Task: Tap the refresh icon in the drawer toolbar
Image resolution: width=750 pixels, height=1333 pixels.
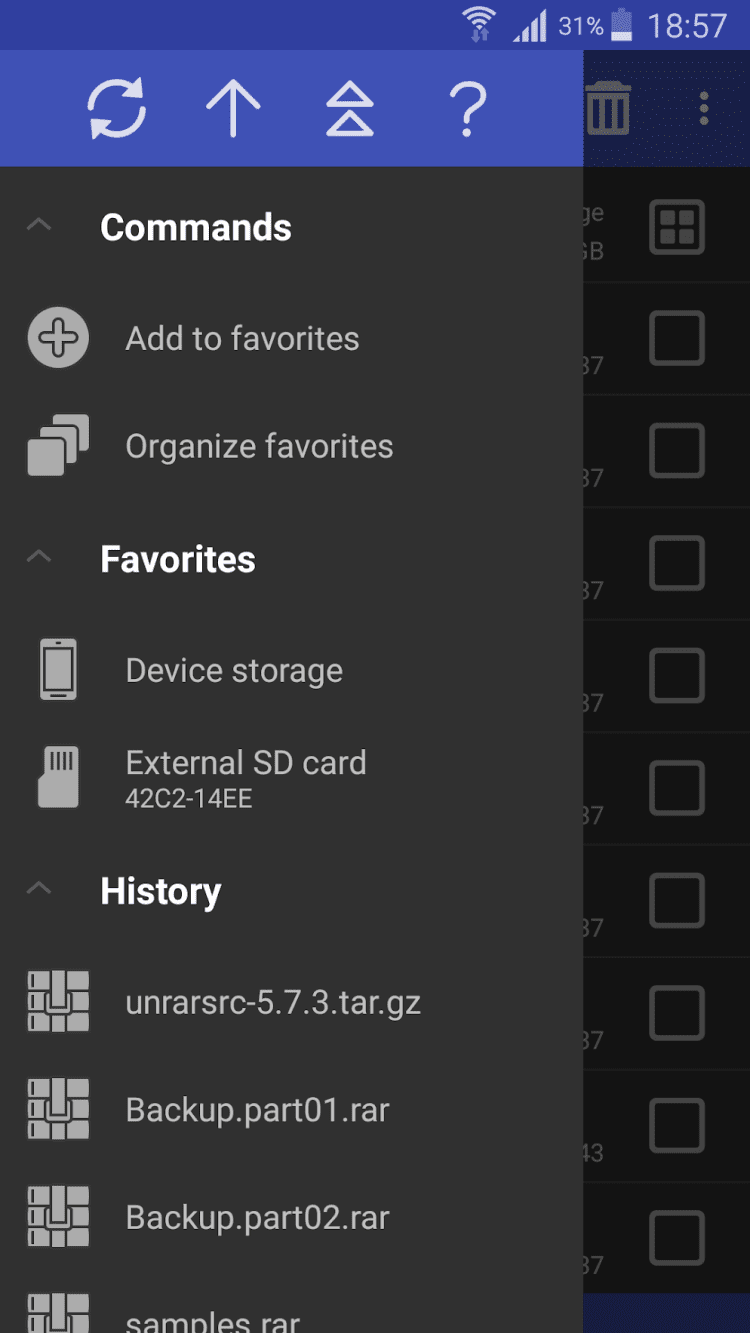Action: (x=117, y=107)
